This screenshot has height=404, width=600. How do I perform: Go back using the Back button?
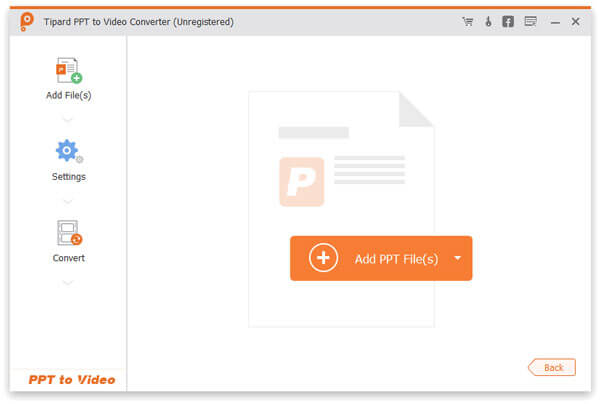552,368
